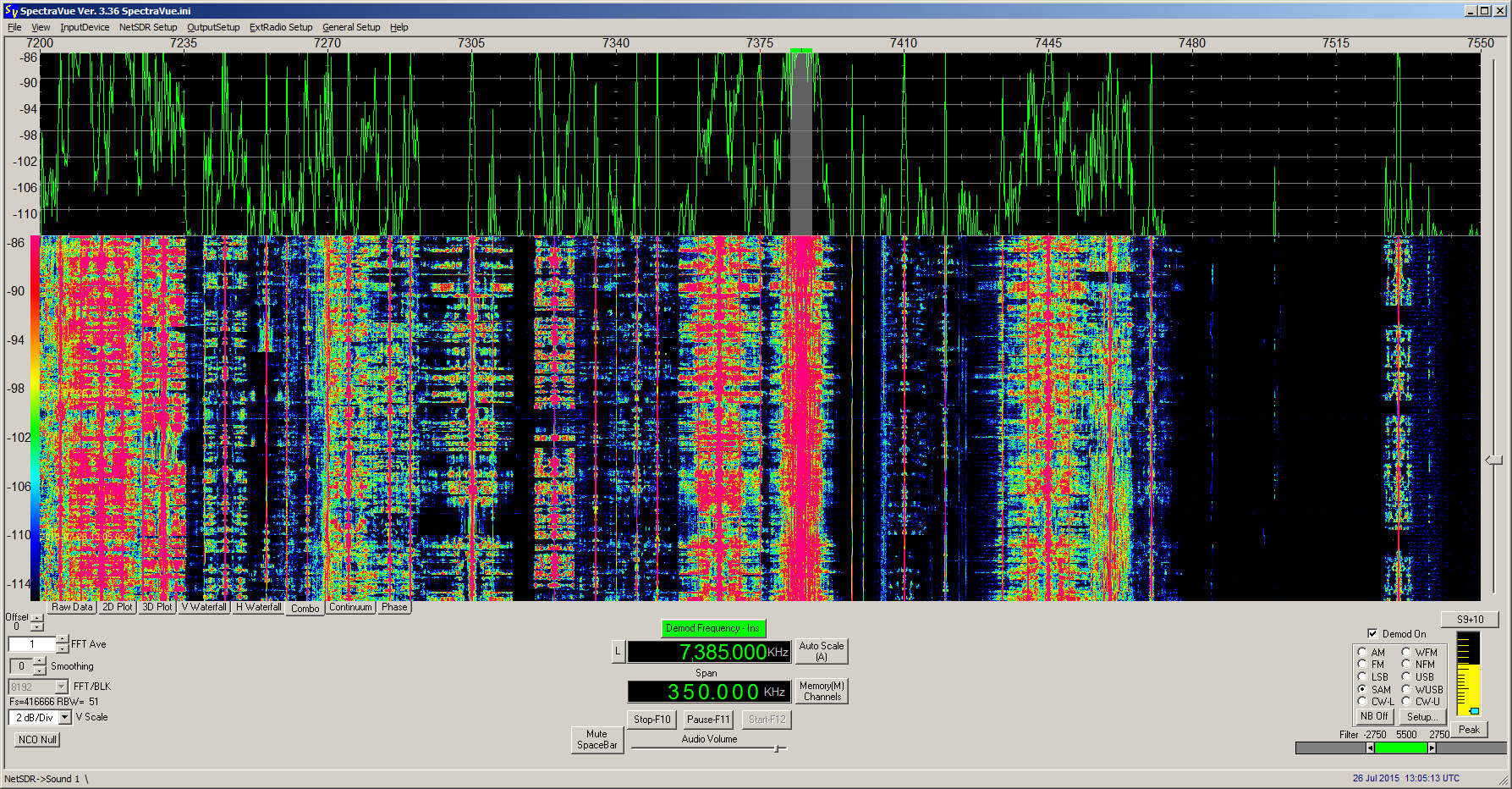Screen dimensions: 1512x789
Task: Switch to the 3D Plot tab
Action: tap(157, 607)
